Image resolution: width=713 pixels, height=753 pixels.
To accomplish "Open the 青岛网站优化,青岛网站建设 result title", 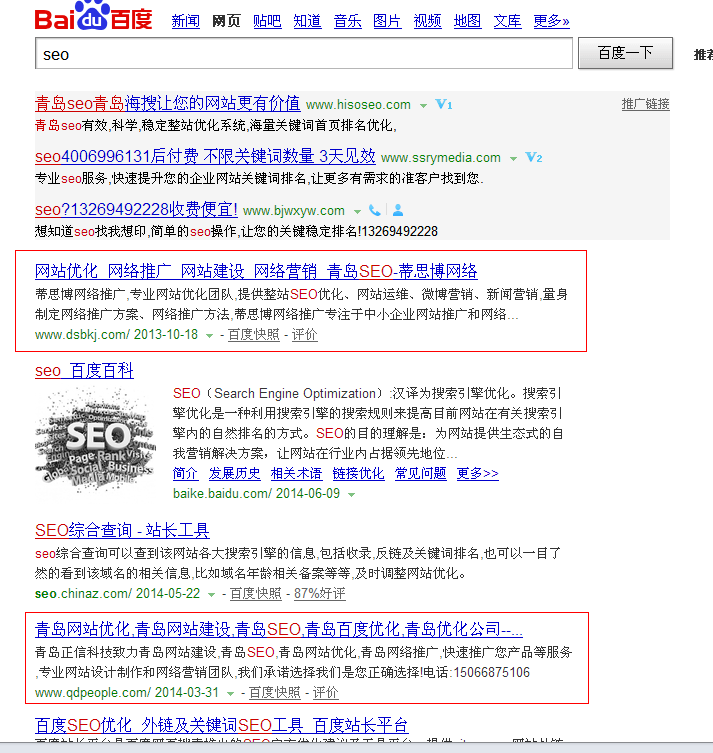I will point(278,629).
